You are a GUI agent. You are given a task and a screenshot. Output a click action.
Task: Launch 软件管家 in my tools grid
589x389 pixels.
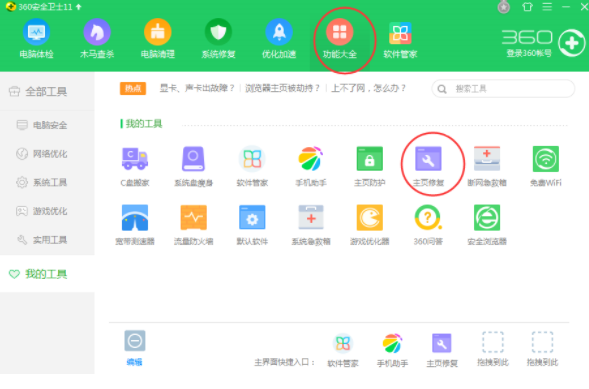[x=252, y=166]
